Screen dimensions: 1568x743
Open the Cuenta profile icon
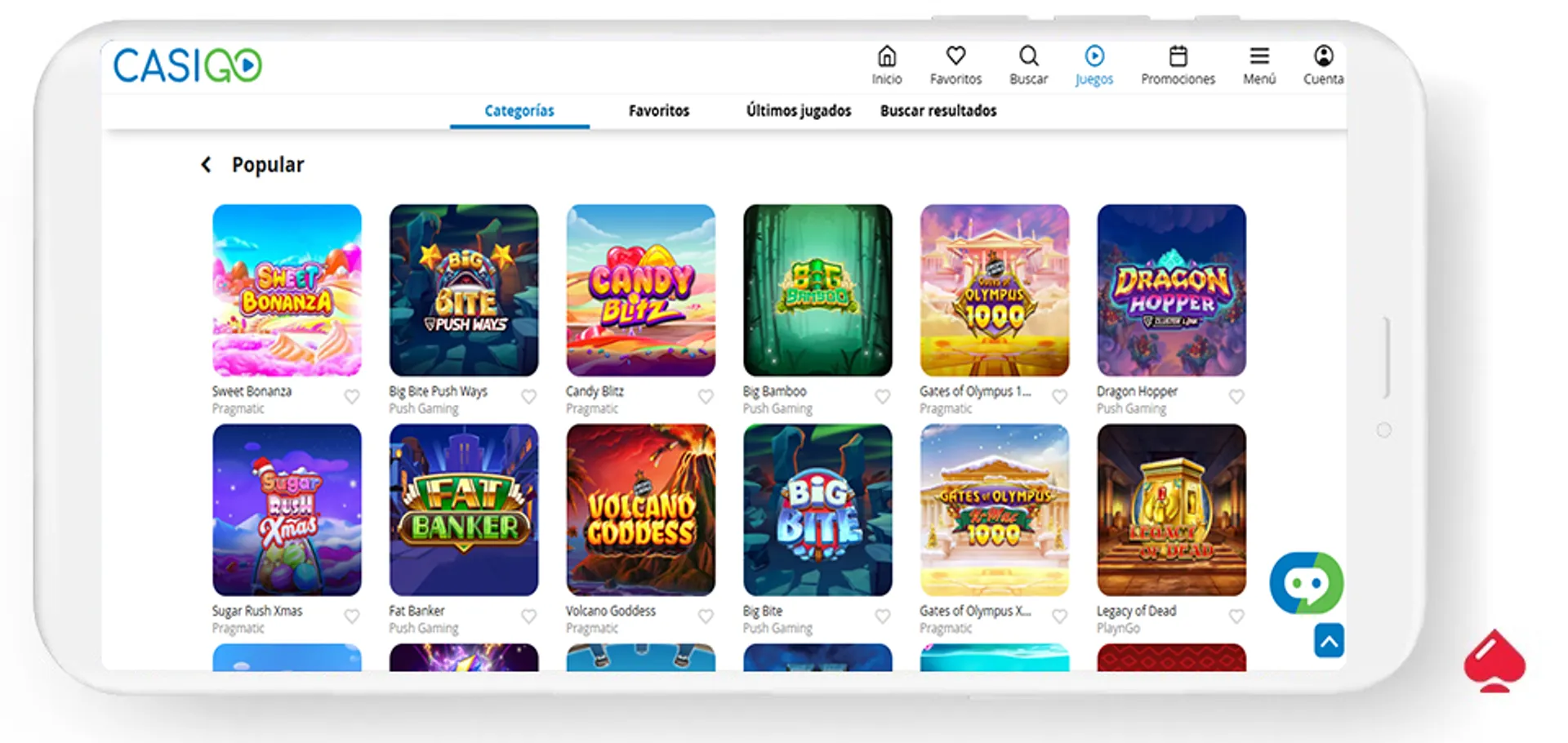coord(1323,57)
